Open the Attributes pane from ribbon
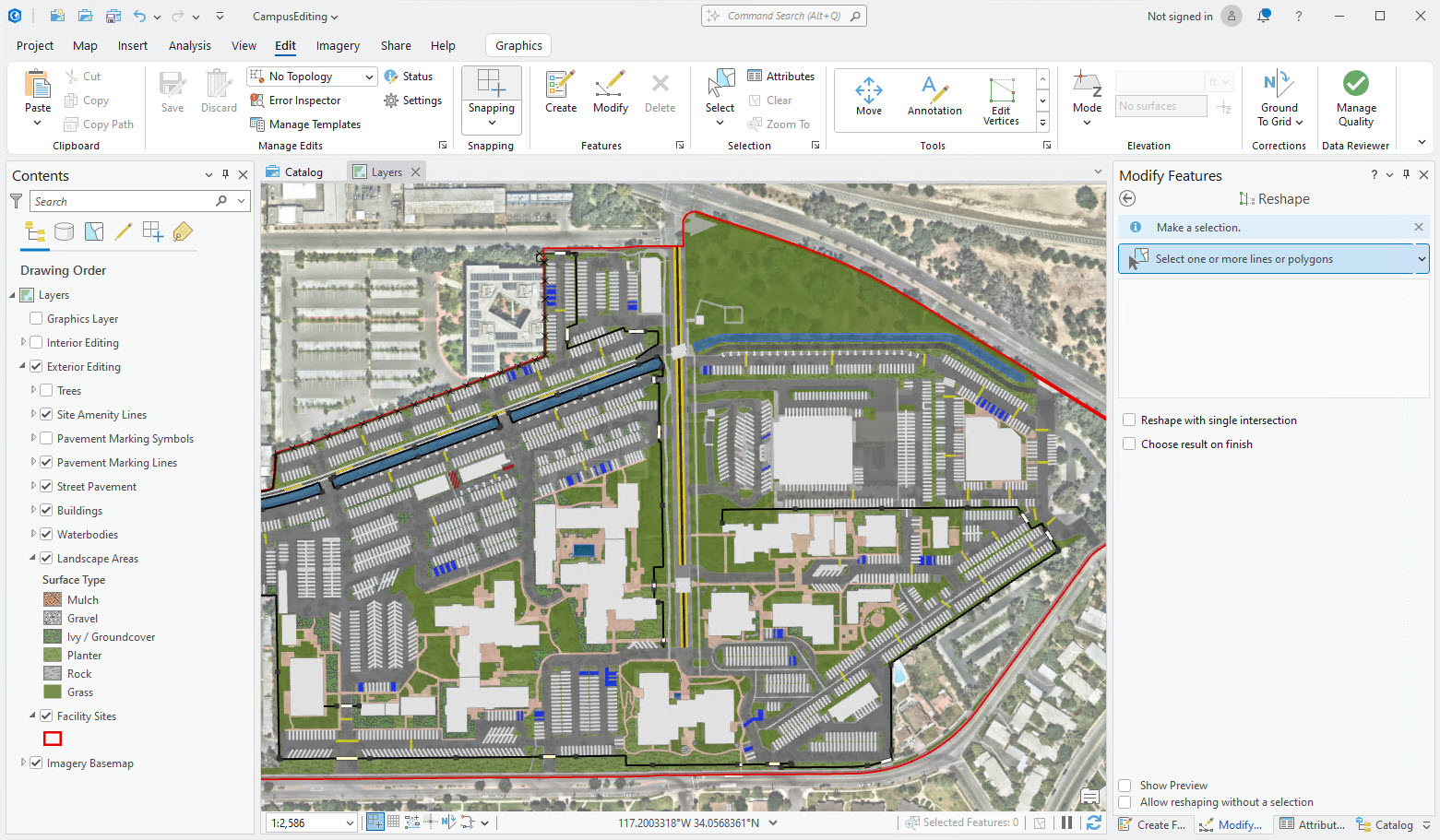Screen dimensions: 1440x840 780,77
